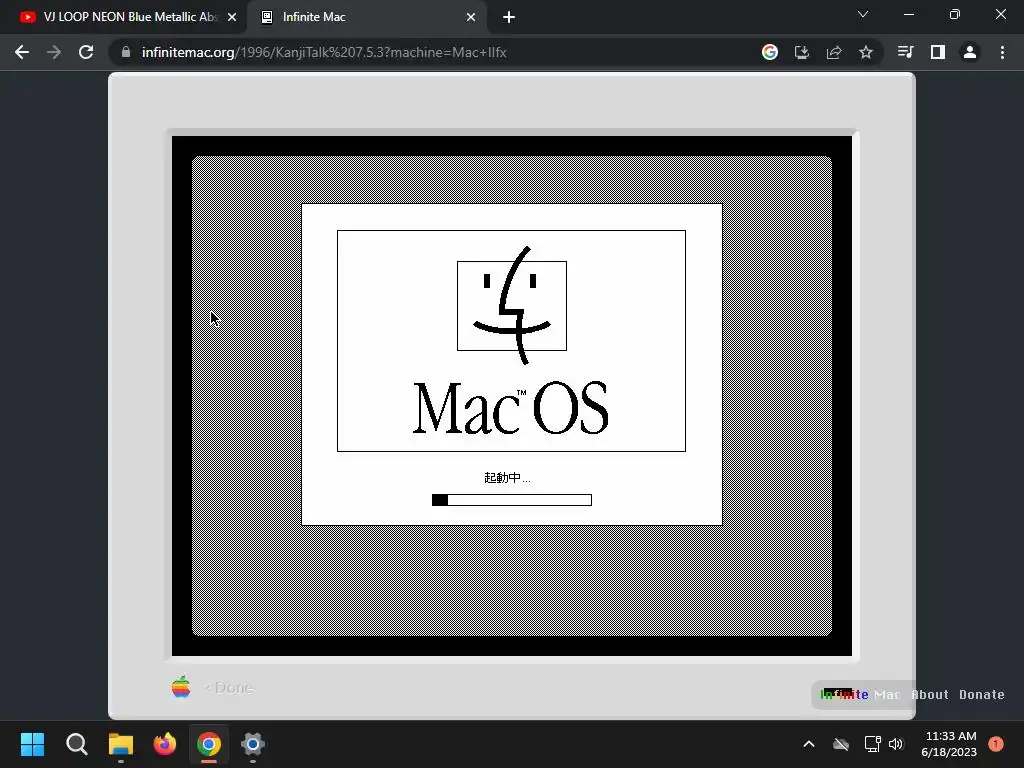
Task: Show hidden system tray icons
Action: [x=808, y=744]
